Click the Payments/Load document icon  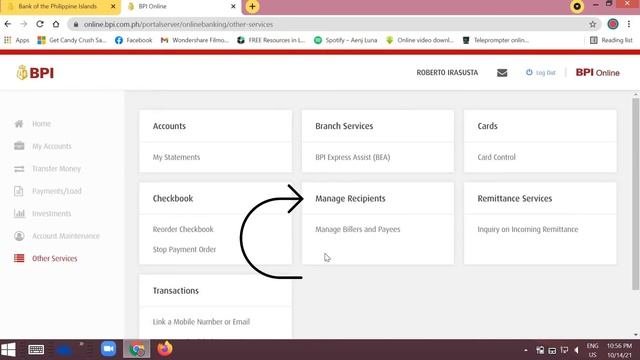coord(19,191)
